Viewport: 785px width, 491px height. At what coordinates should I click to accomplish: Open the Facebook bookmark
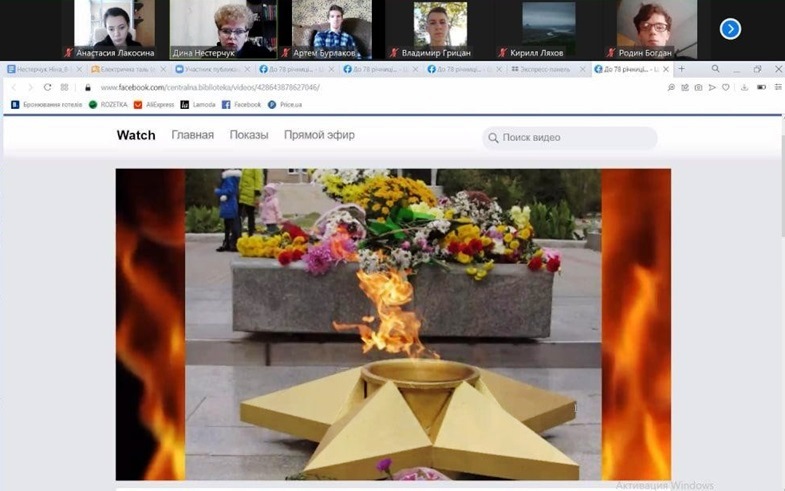(241, 105)
